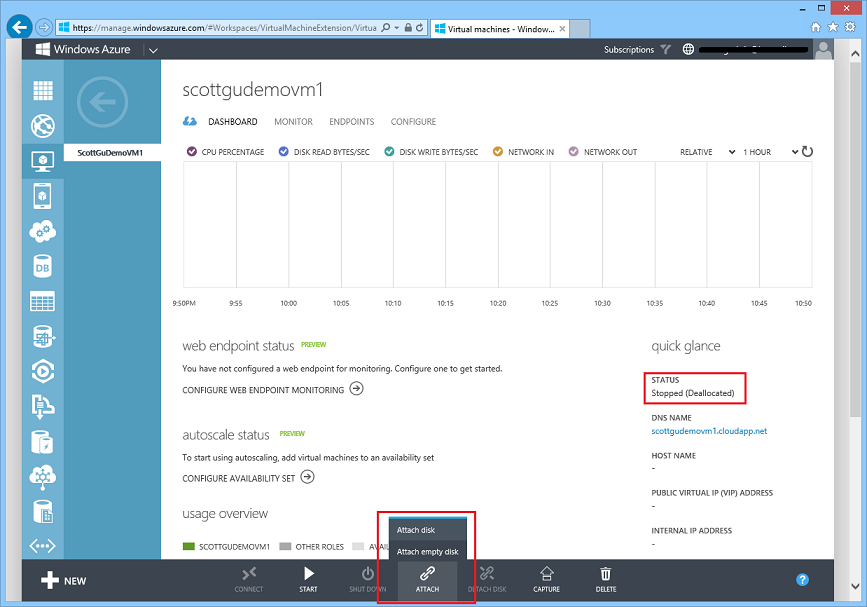Click the user account avatar

823,50
